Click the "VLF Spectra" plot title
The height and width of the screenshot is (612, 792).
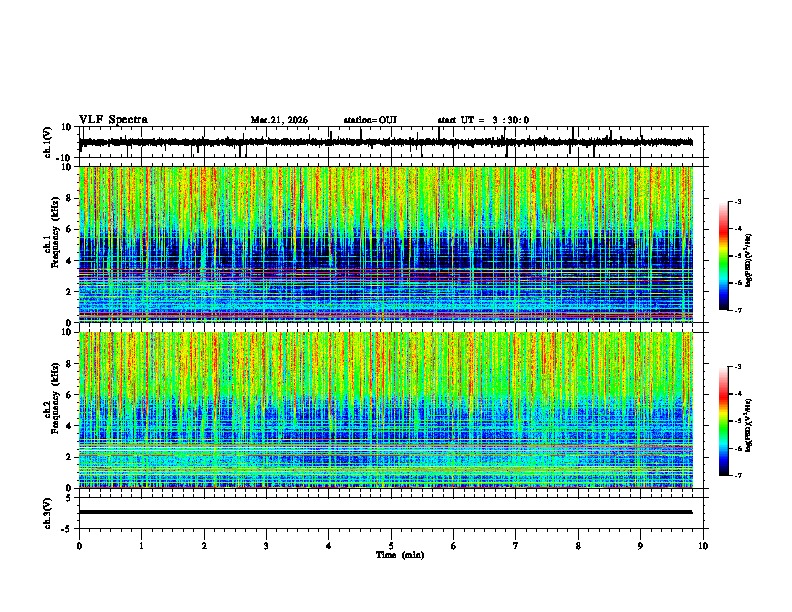[x=113, y=120]
